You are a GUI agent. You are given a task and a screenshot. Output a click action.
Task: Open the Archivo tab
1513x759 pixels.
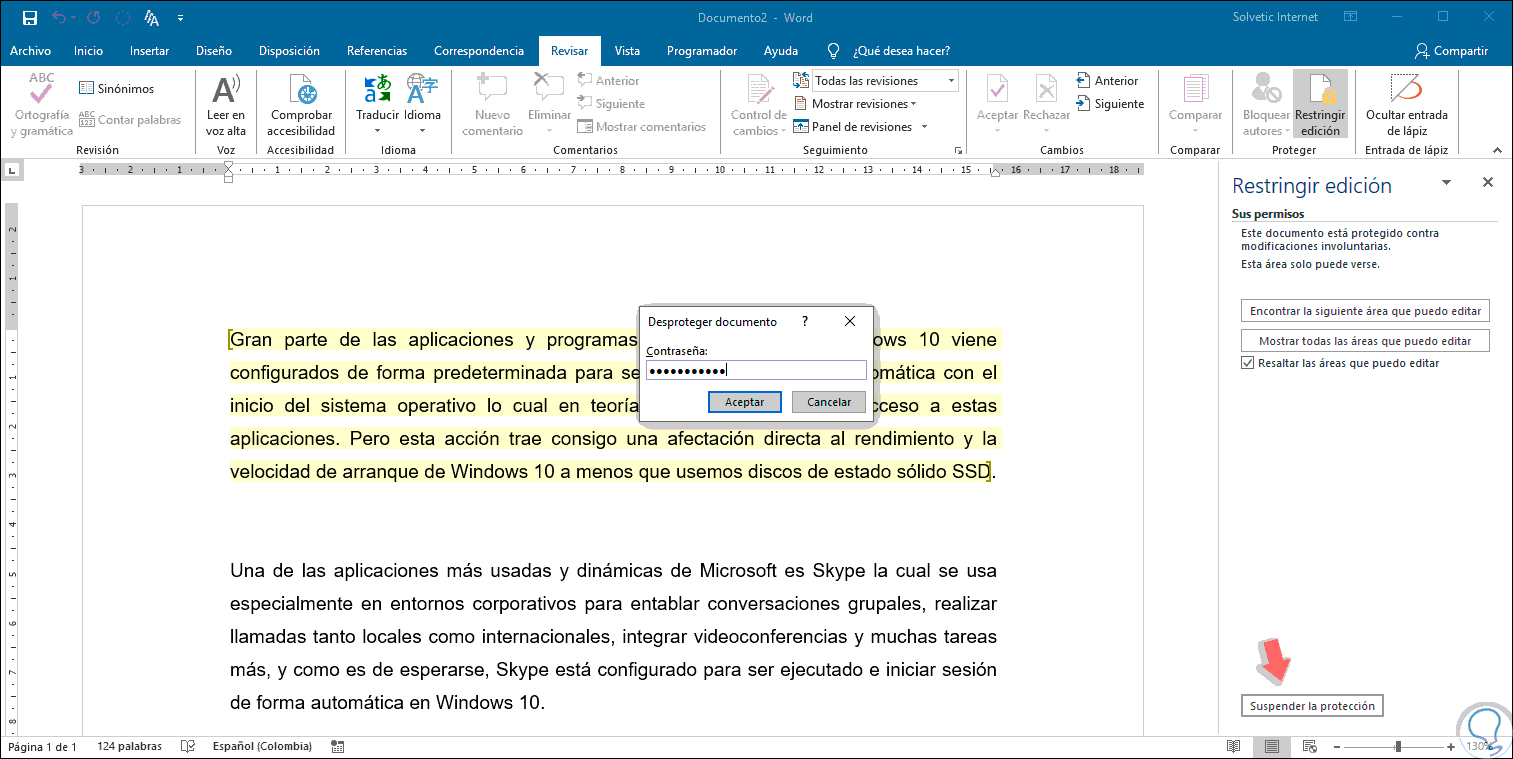tap(30, 51)
